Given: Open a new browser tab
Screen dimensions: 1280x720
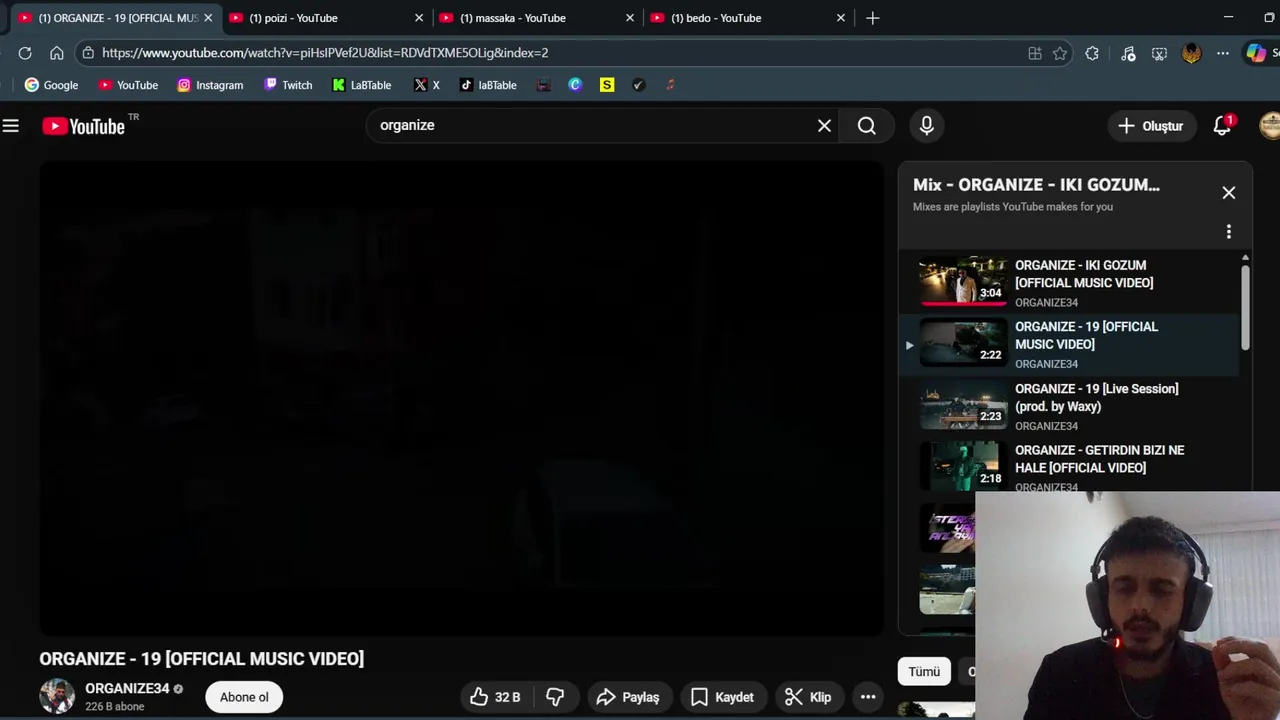Looking at the screenshot, I should tap(873, 18).
